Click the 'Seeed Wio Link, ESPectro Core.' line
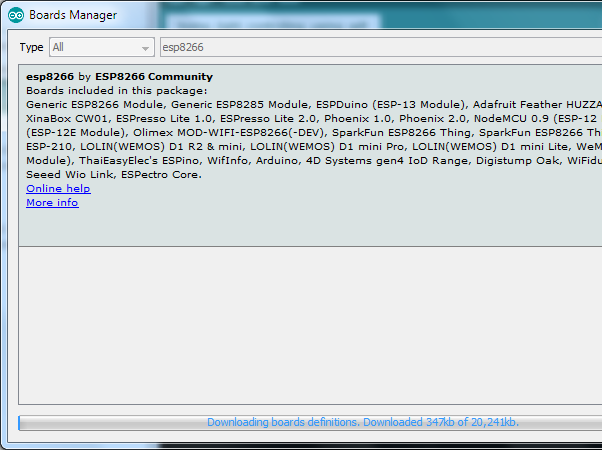The width and height of the screenshot is (602, 450). pos(114,175)
